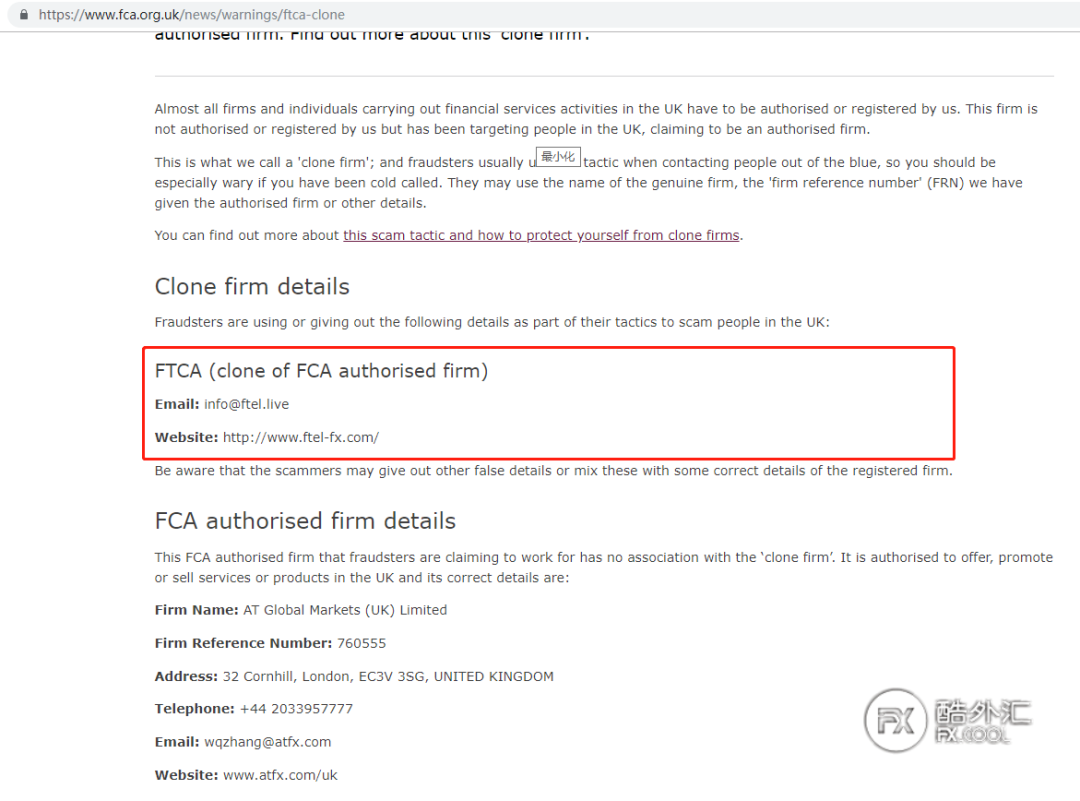Click the "Be aware that the scammers" sentence
1080x801 pixels.
553,471
